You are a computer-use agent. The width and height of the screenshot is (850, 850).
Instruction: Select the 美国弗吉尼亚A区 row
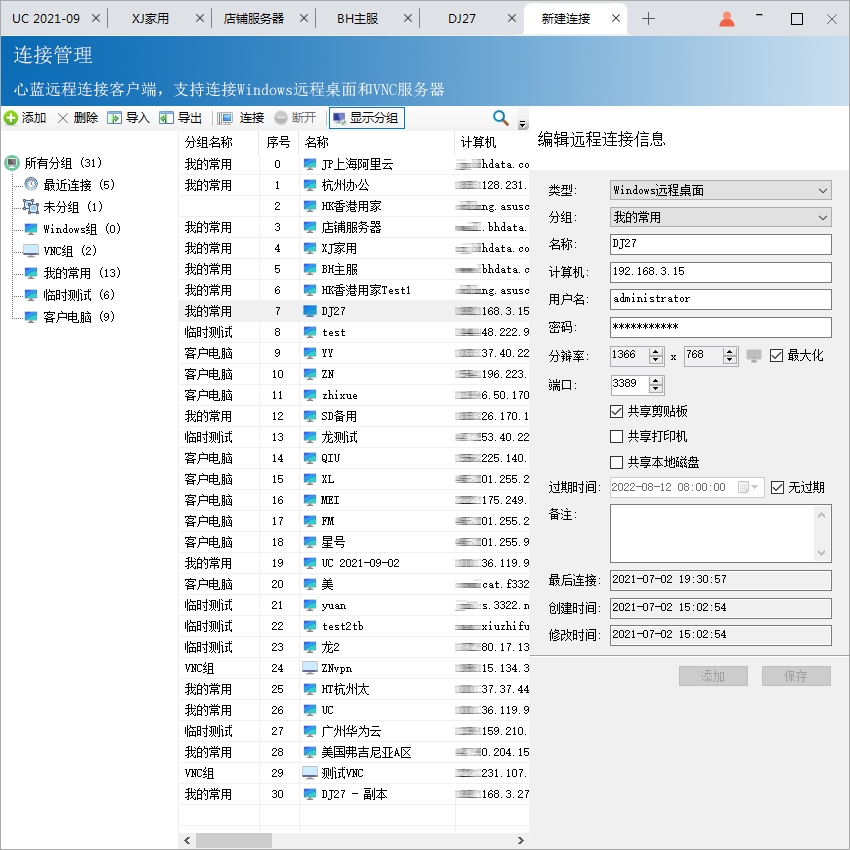point(354,752)
